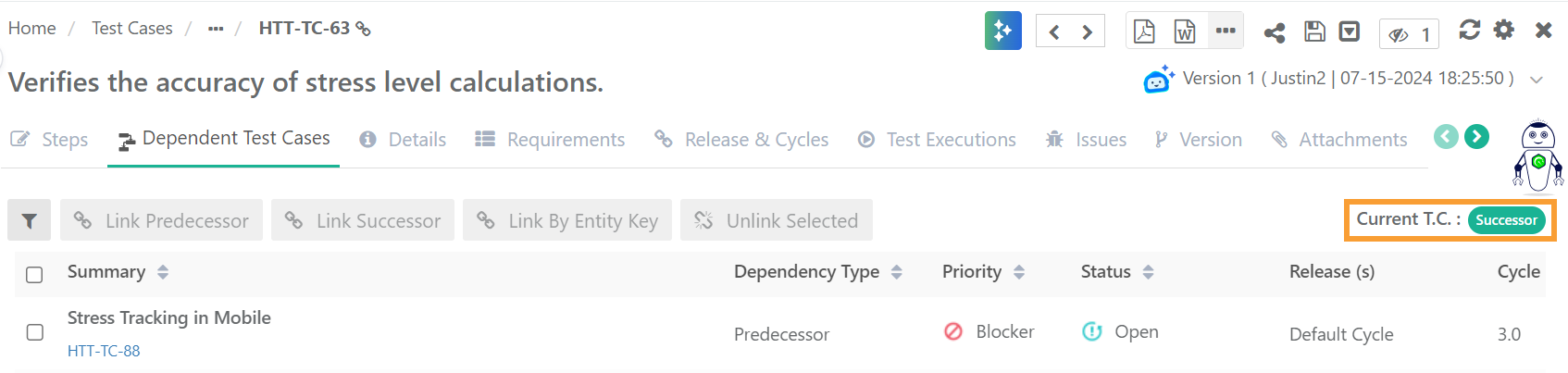Expand the breadcrumb ellipsis

click(x=216, y=29)
